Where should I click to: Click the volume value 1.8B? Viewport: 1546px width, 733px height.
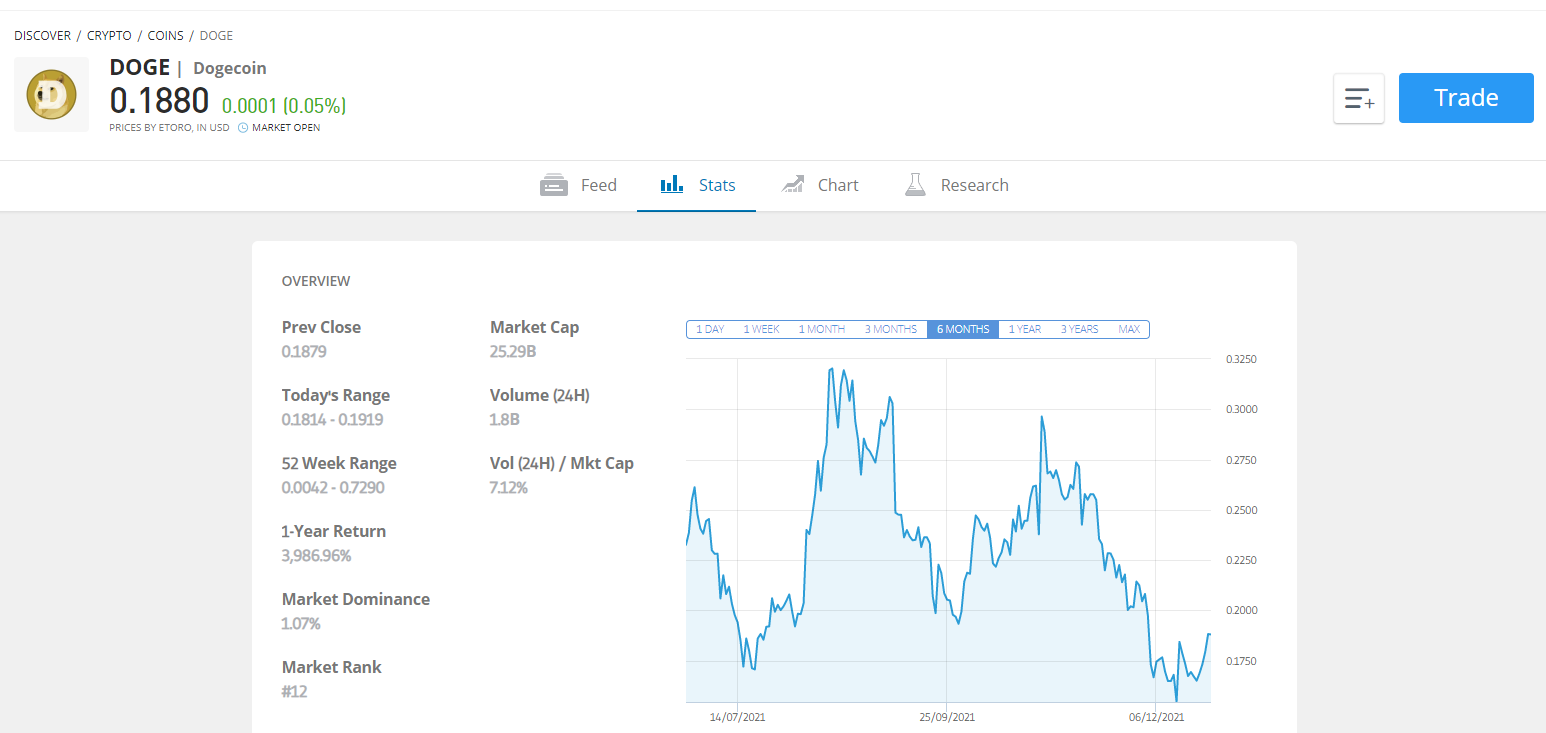(505, 420)
